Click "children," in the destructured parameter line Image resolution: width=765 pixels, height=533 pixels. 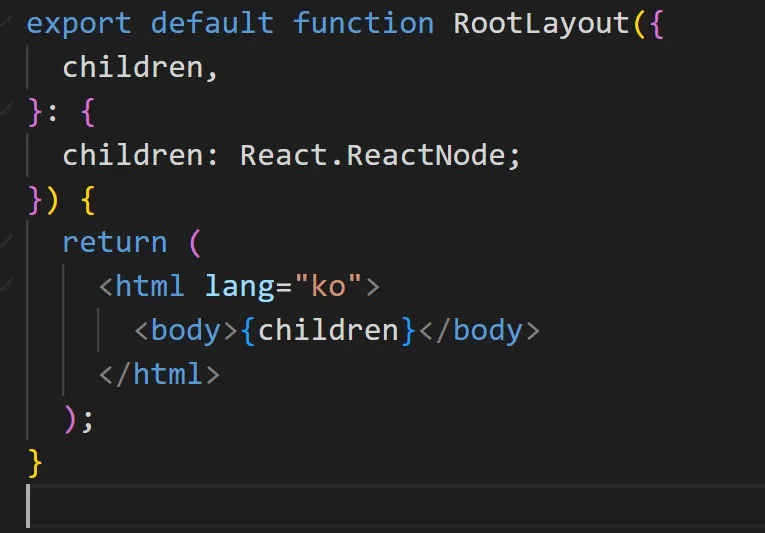click(x=141, y=67)
